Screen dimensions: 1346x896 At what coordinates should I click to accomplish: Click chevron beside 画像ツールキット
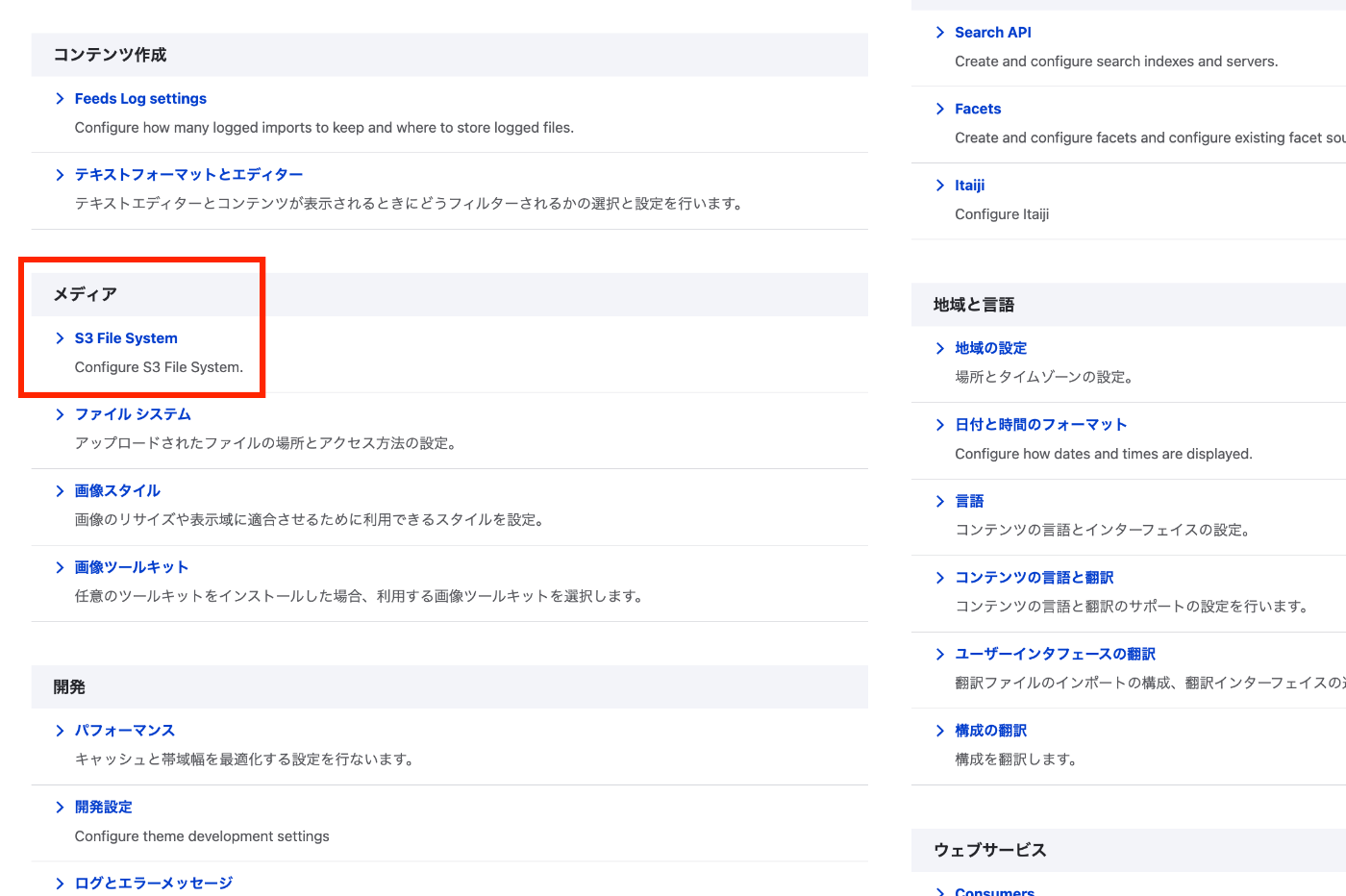[x=60, y=567]
